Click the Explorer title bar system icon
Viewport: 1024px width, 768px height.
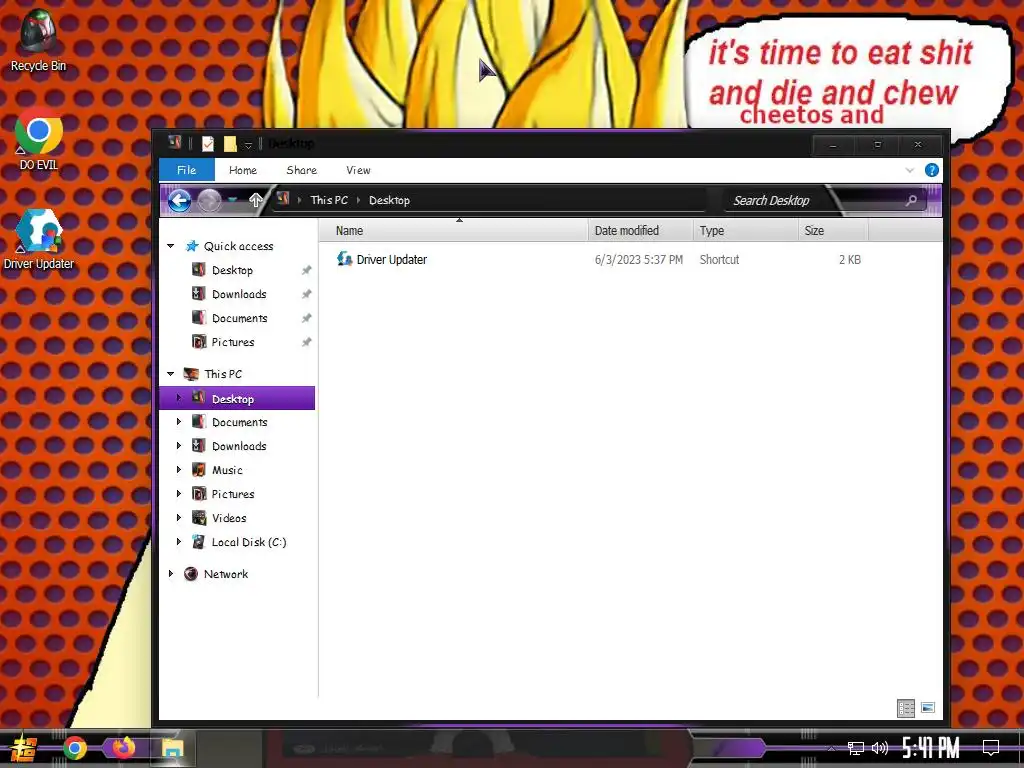click(174, 142)
